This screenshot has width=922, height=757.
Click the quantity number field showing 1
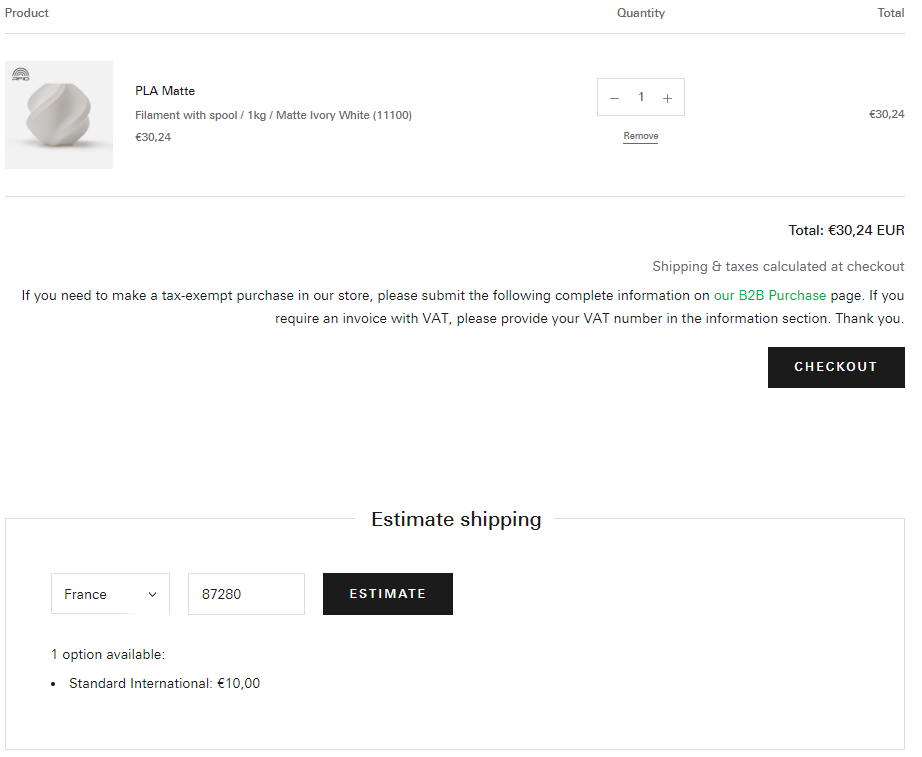(641, 97)
